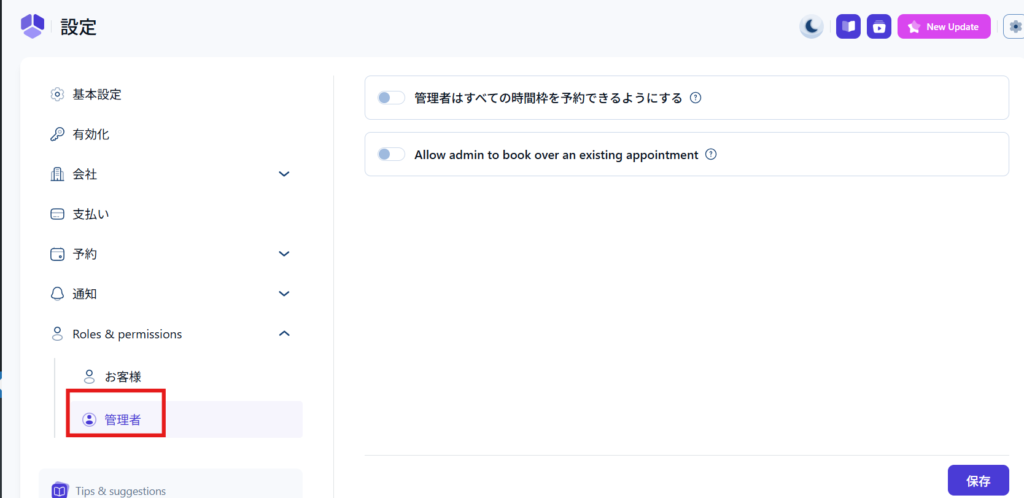The height and width of the screenshot is (498, 1024).
Task: Expand the 通知 section chevron
Action: 284,294
